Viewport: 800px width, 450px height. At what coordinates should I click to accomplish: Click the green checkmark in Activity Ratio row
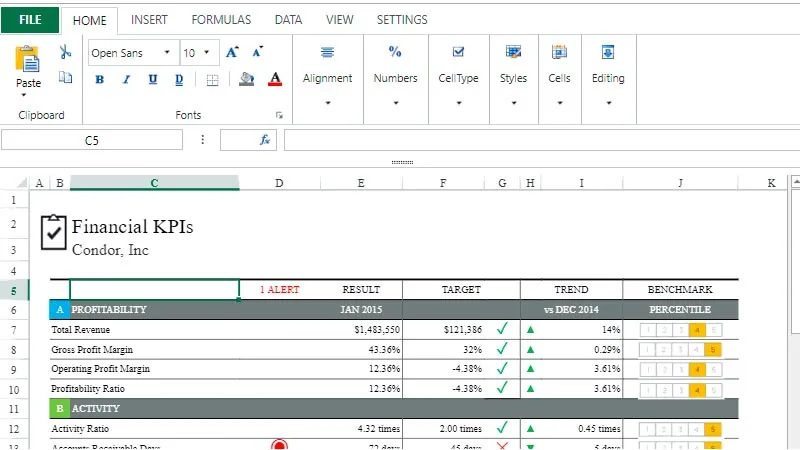tap(502, 428)
